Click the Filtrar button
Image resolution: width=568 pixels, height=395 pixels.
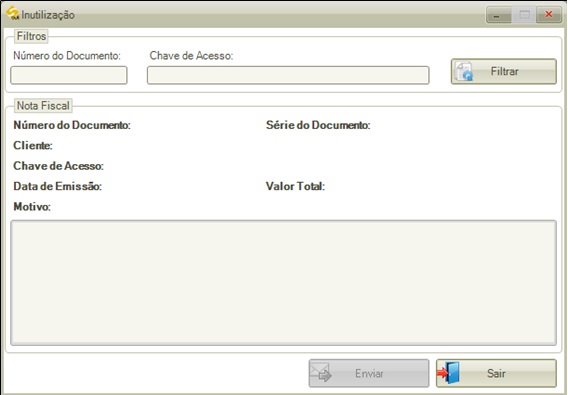(x=504, y=71)
